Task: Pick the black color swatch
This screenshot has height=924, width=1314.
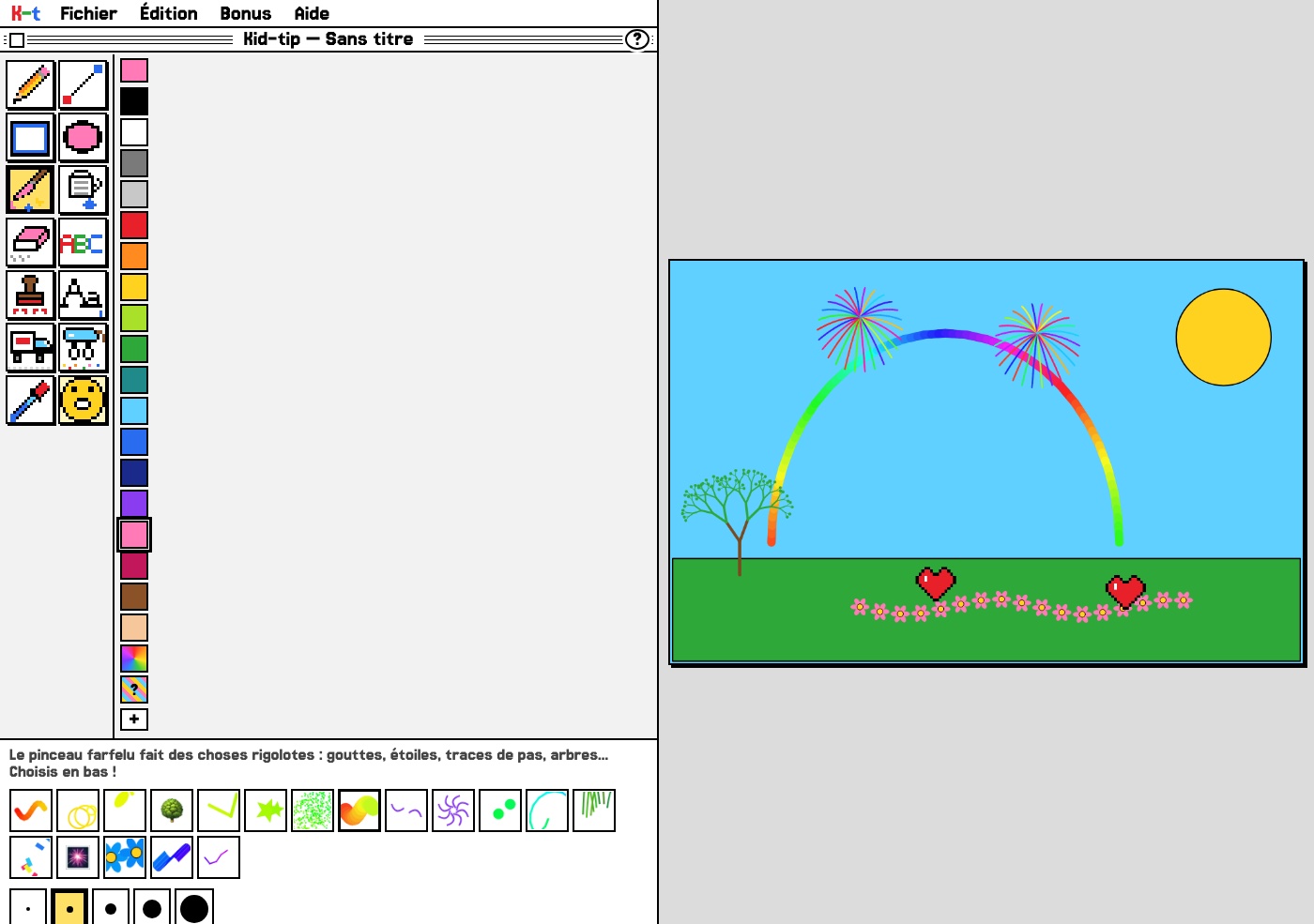Action: click(x=134, y=101)
